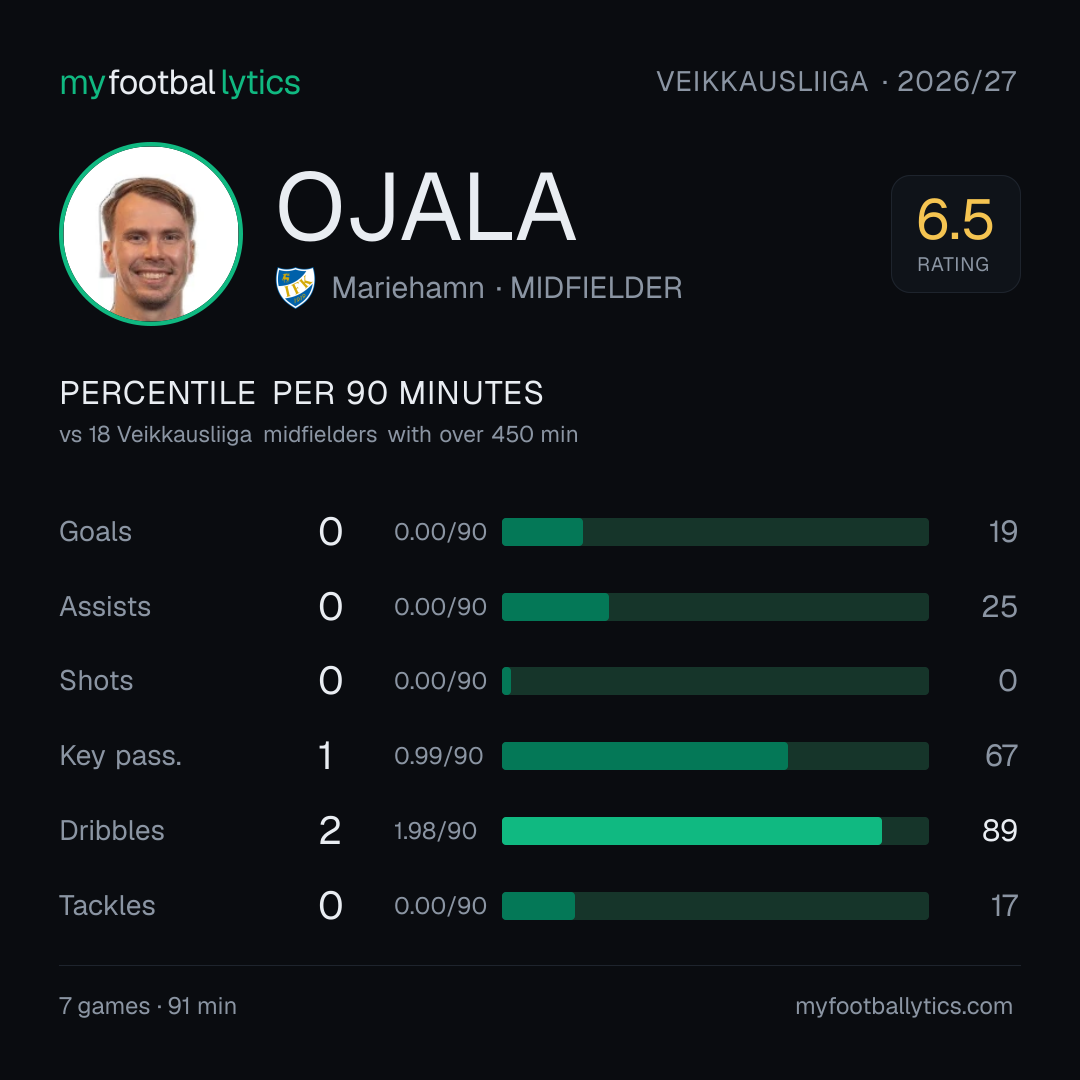
Task: Click the myfootballytics logo
Action: [180, 83]
